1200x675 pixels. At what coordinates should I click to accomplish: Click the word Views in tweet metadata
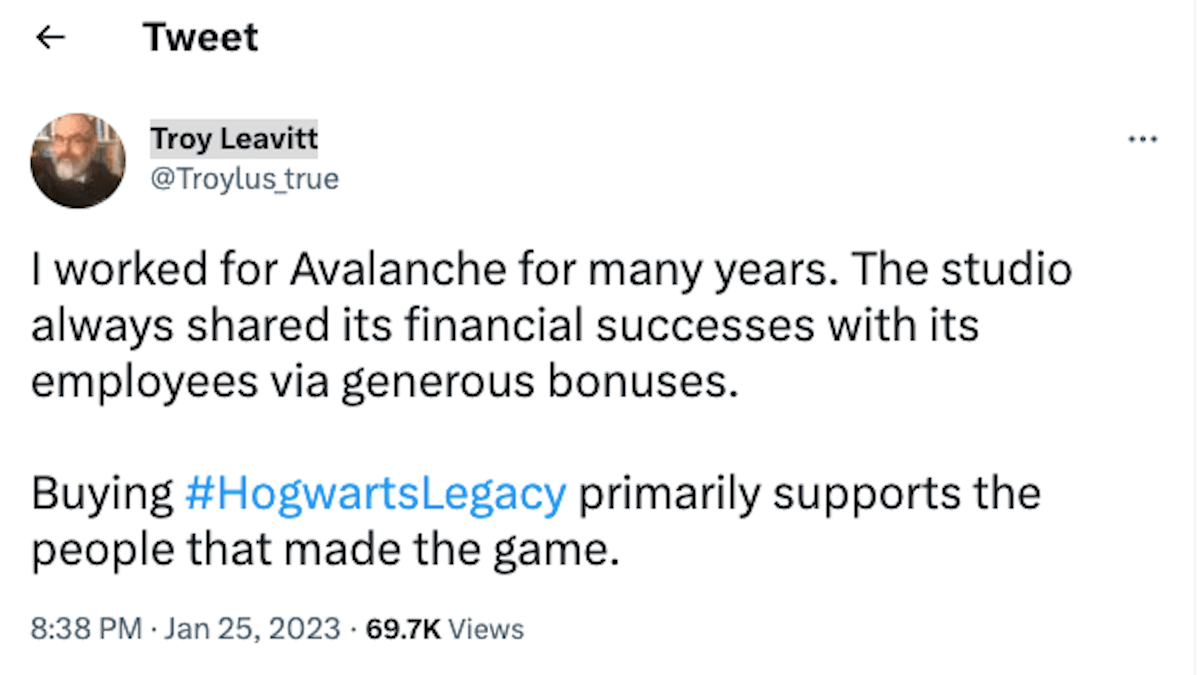pyautogui.click(x=486, y=629)
